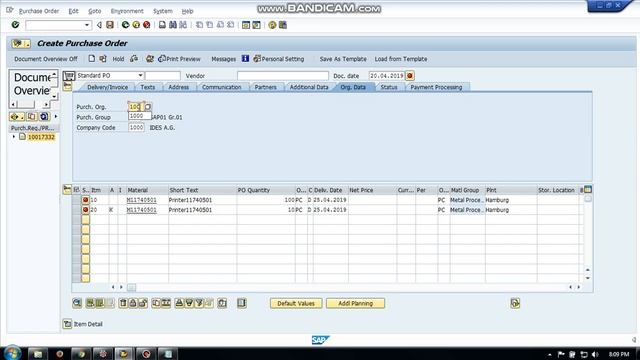Click the Hold button
This screenshot has height=360, width=640.
[118, 59]
